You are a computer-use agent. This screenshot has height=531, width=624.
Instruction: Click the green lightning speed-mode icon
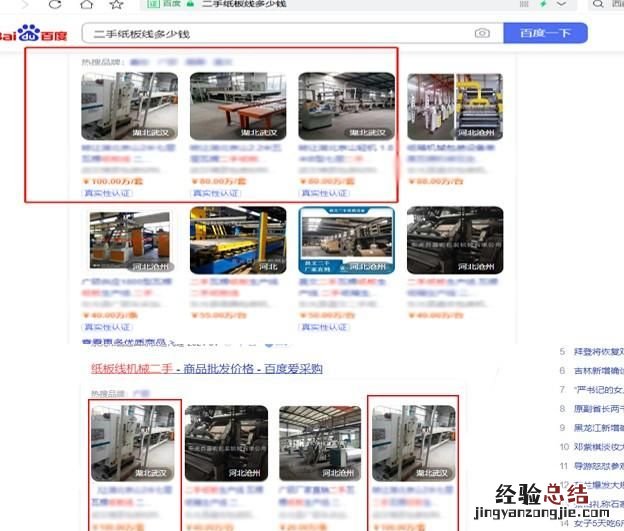coord(543,4)
